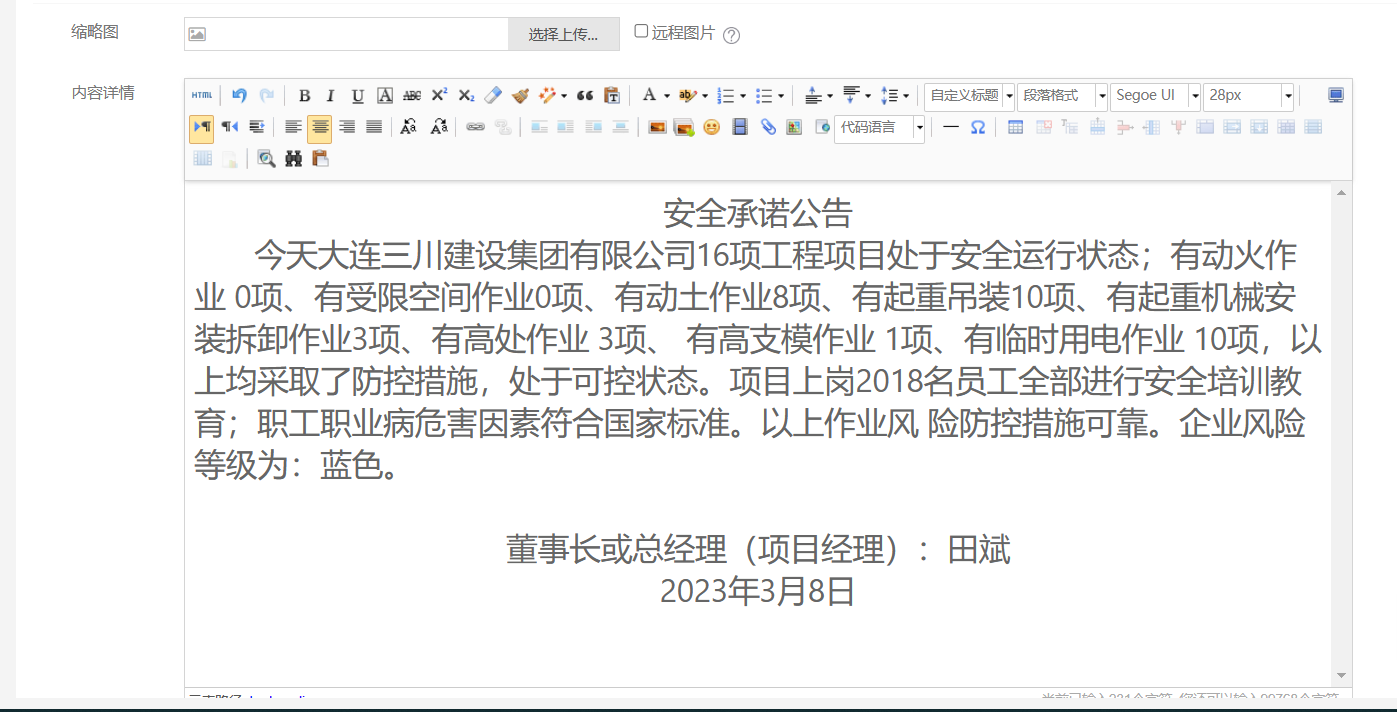Toggle strikethrough formatting

point(412,96)
